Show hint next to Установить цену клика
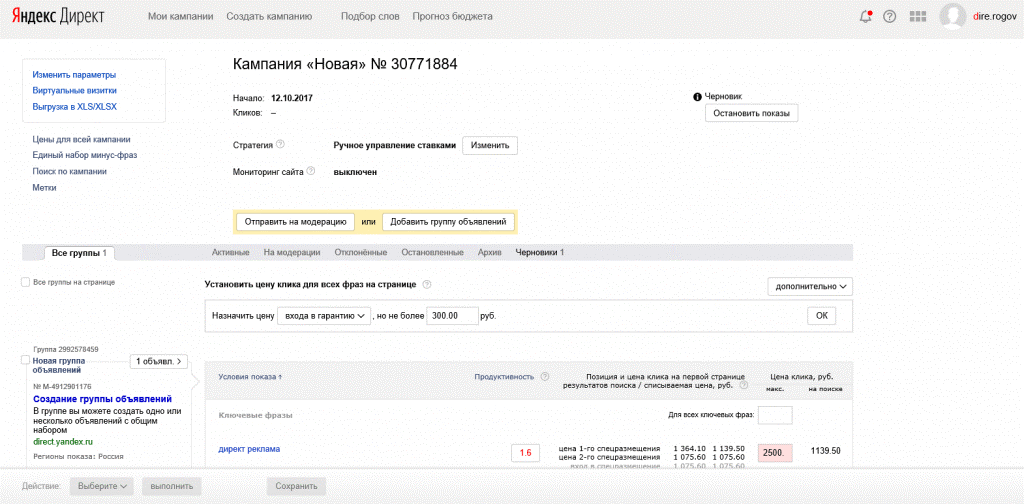 click(426, 285)
